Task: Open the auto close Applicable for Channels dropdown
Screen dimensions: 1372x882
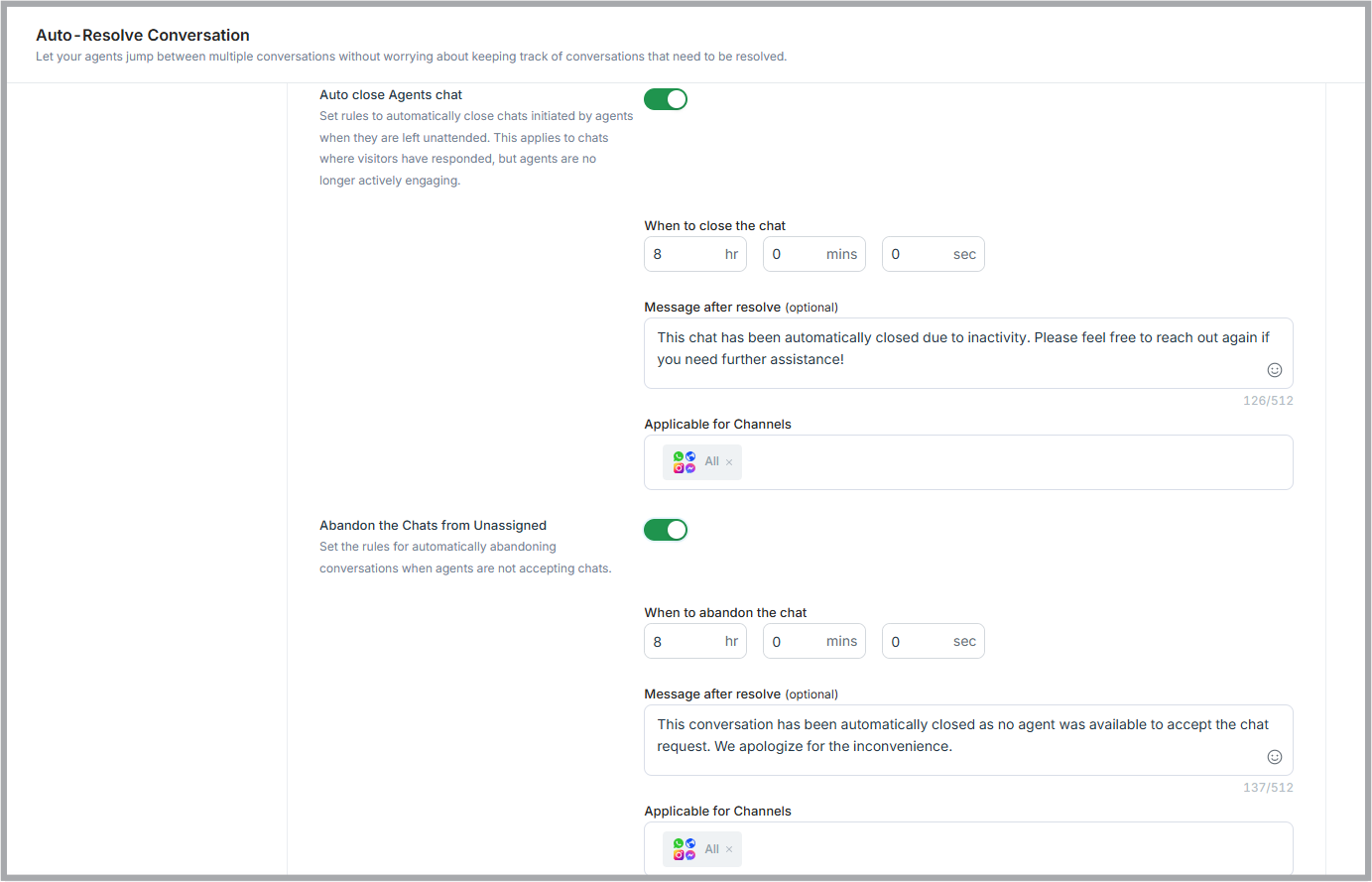Action: pyautogui.click(x=968, y=462)
